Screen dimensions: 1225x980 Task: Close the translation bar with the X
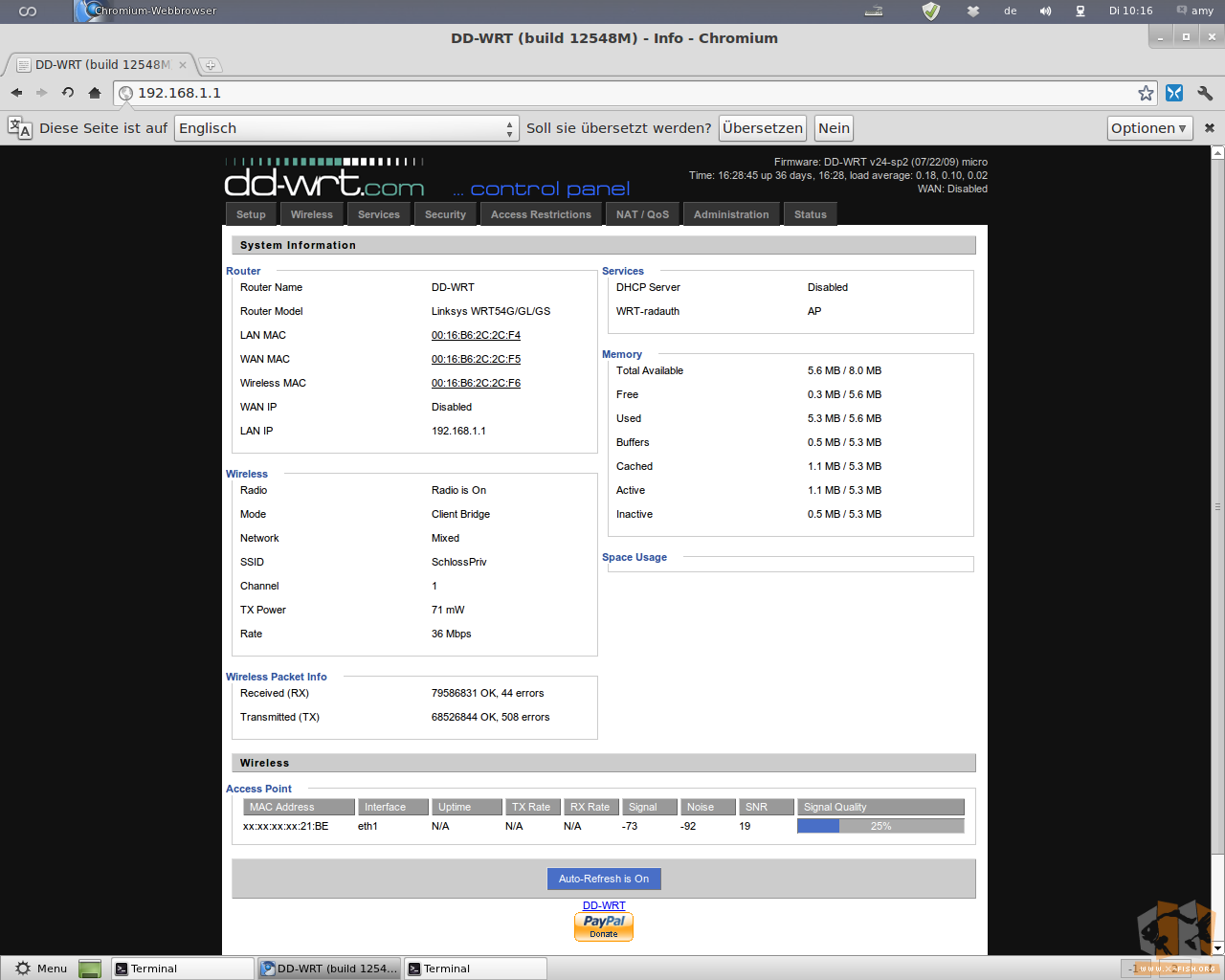pyautogui.click(x=1209, y=128)
